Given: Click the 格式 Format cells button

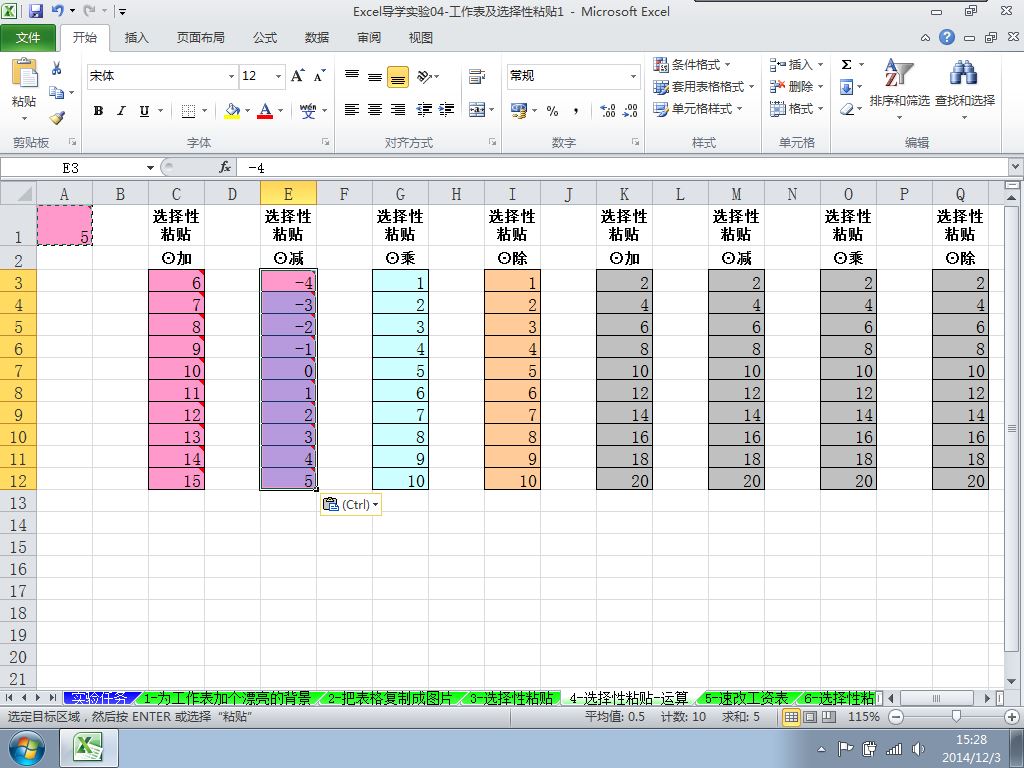Looking at the screenshot, I should [796, 109].
